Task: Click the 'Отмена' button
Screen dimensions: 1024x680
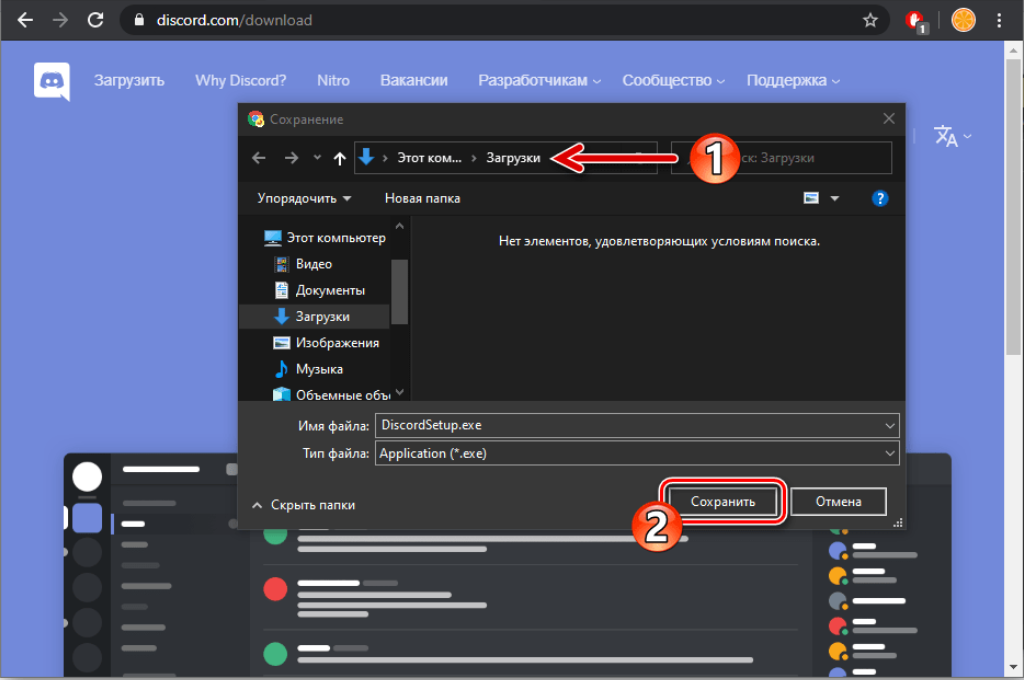Action: (x=839, y=502)
